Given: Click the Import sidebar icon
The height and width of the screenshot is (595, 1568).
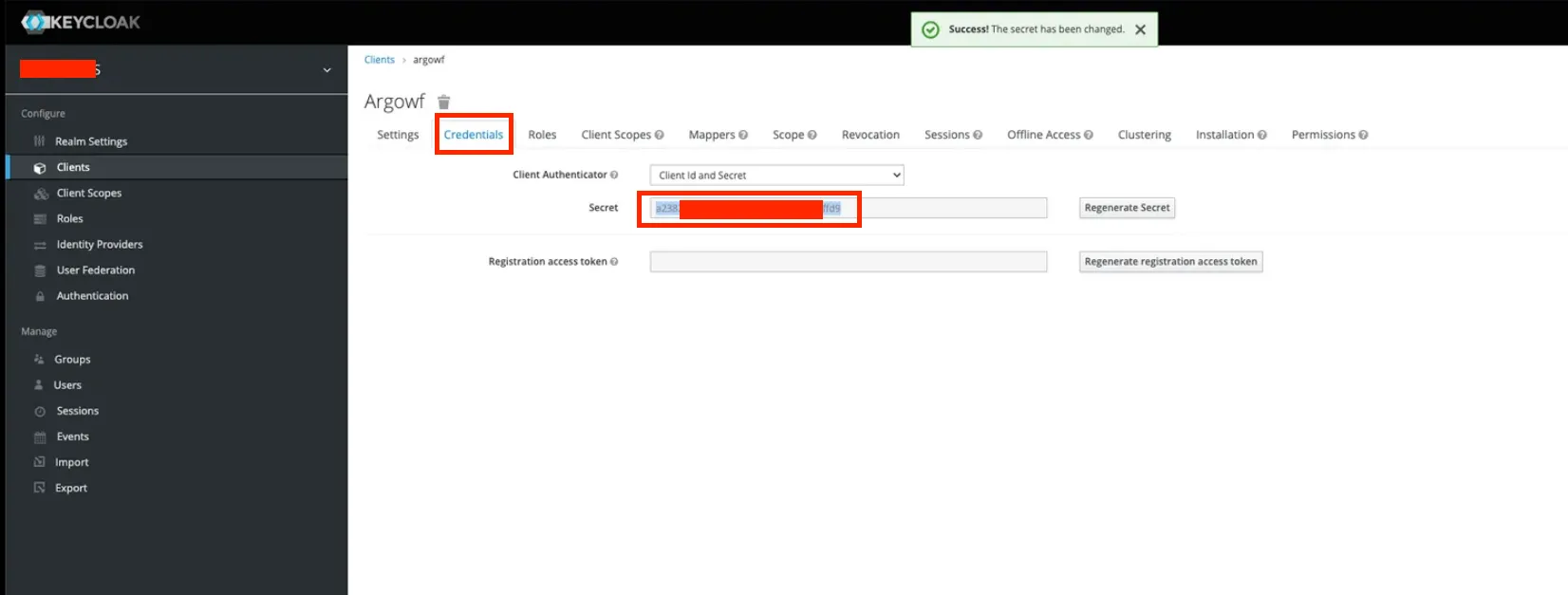Looking at the screenshot, I should [40, 462].
